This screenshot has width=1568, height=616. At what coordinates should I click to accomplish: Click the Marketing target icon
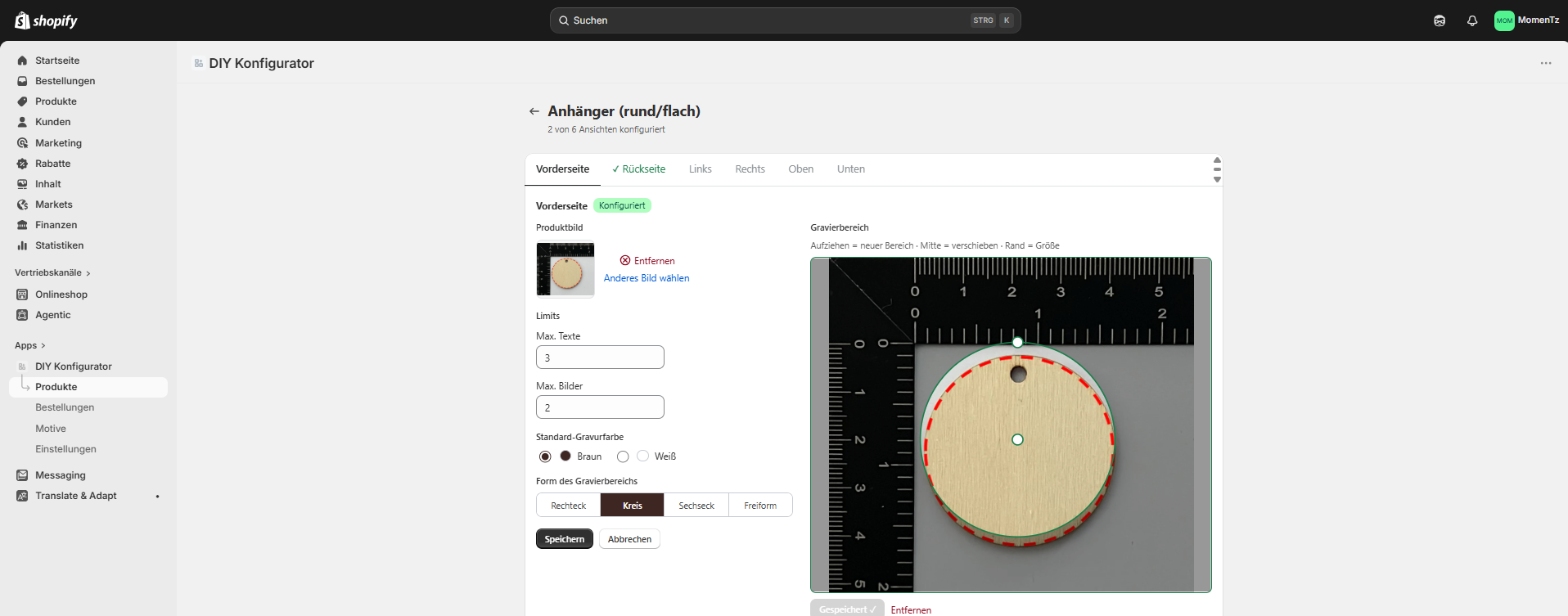22,143
